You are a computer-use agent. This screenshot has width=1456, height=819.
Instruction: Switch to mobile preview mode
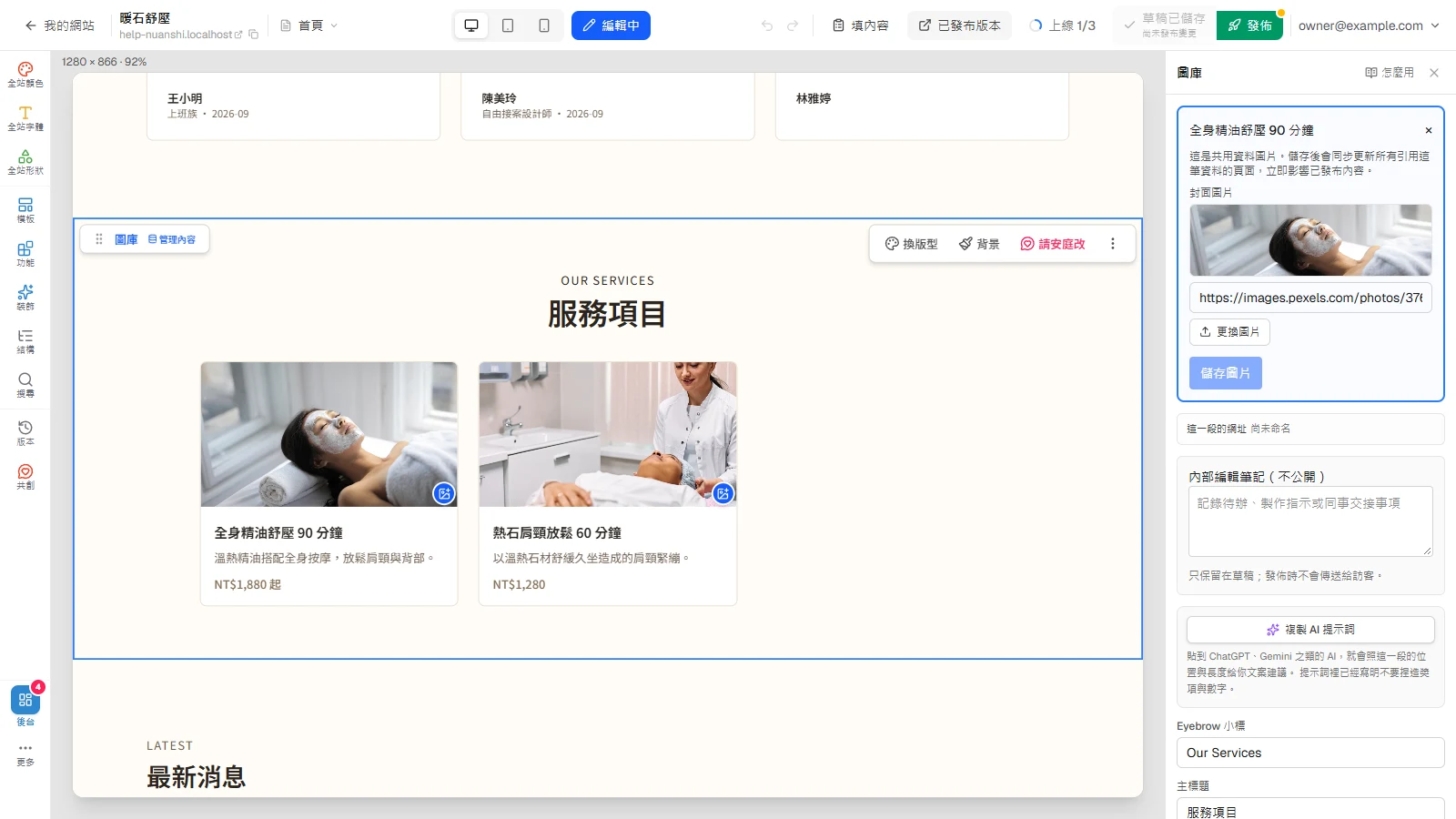pos(544,25)
